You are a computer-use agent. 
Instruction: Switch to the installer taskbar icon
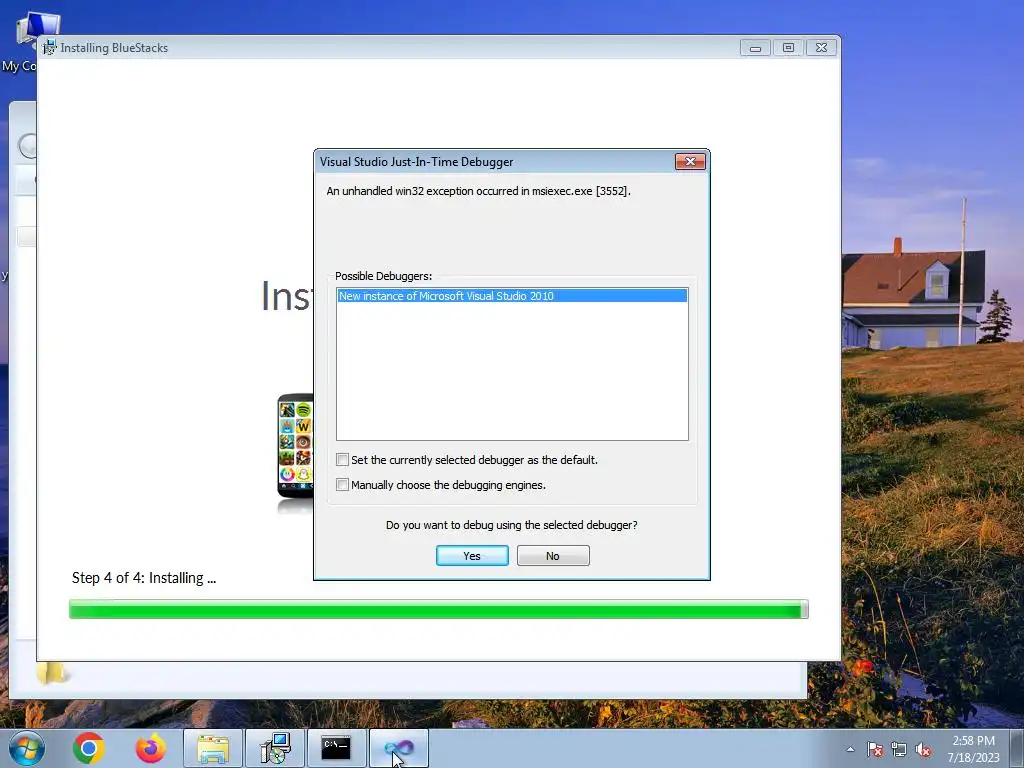click(274, 748)
